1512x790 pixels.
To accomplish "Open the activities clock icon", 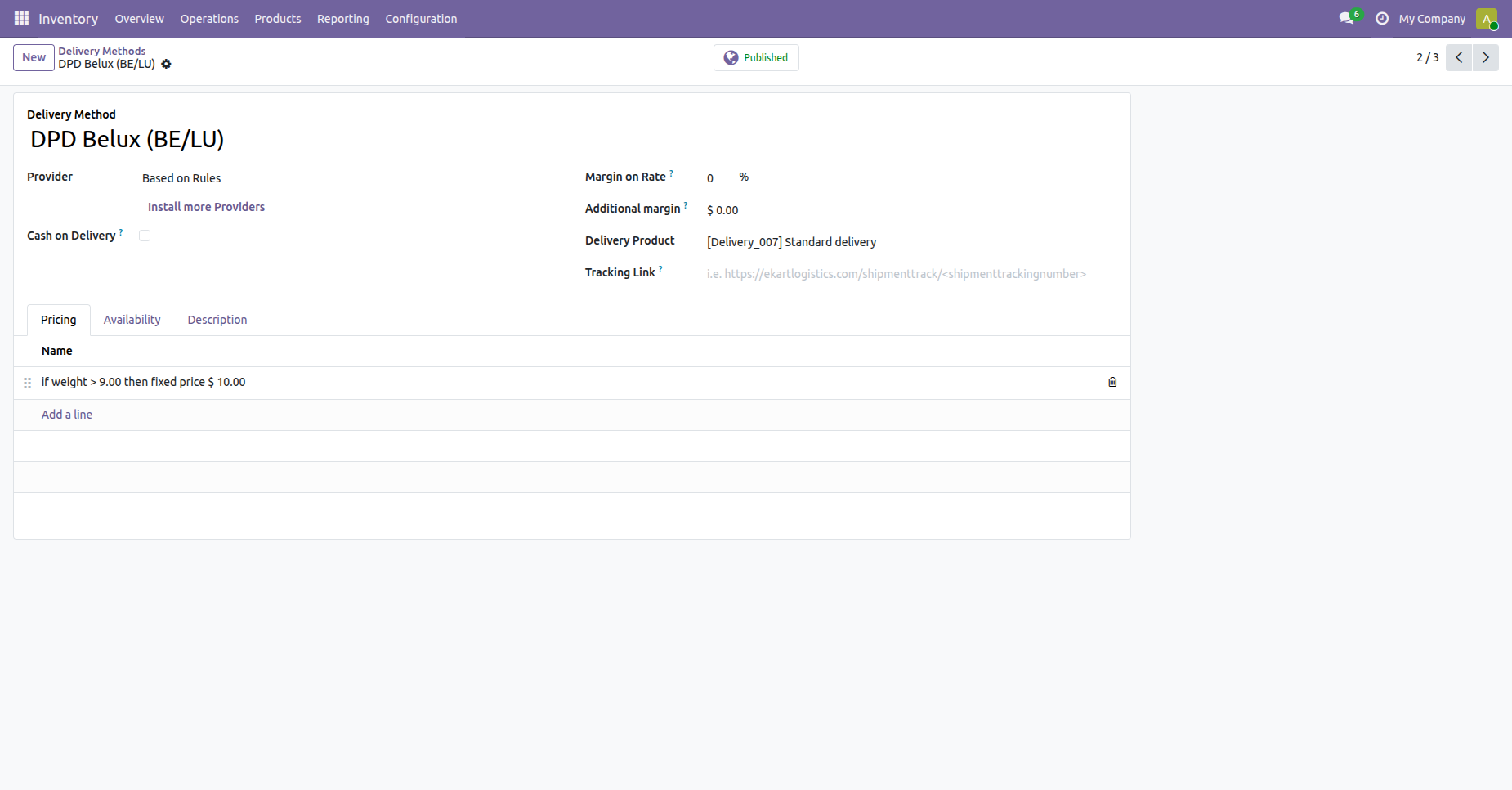I will [x=1382, y=18].
